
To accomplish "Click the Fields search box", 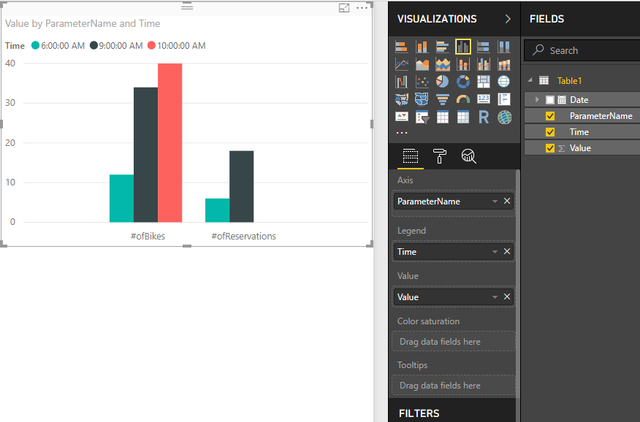I will [582, 51].
